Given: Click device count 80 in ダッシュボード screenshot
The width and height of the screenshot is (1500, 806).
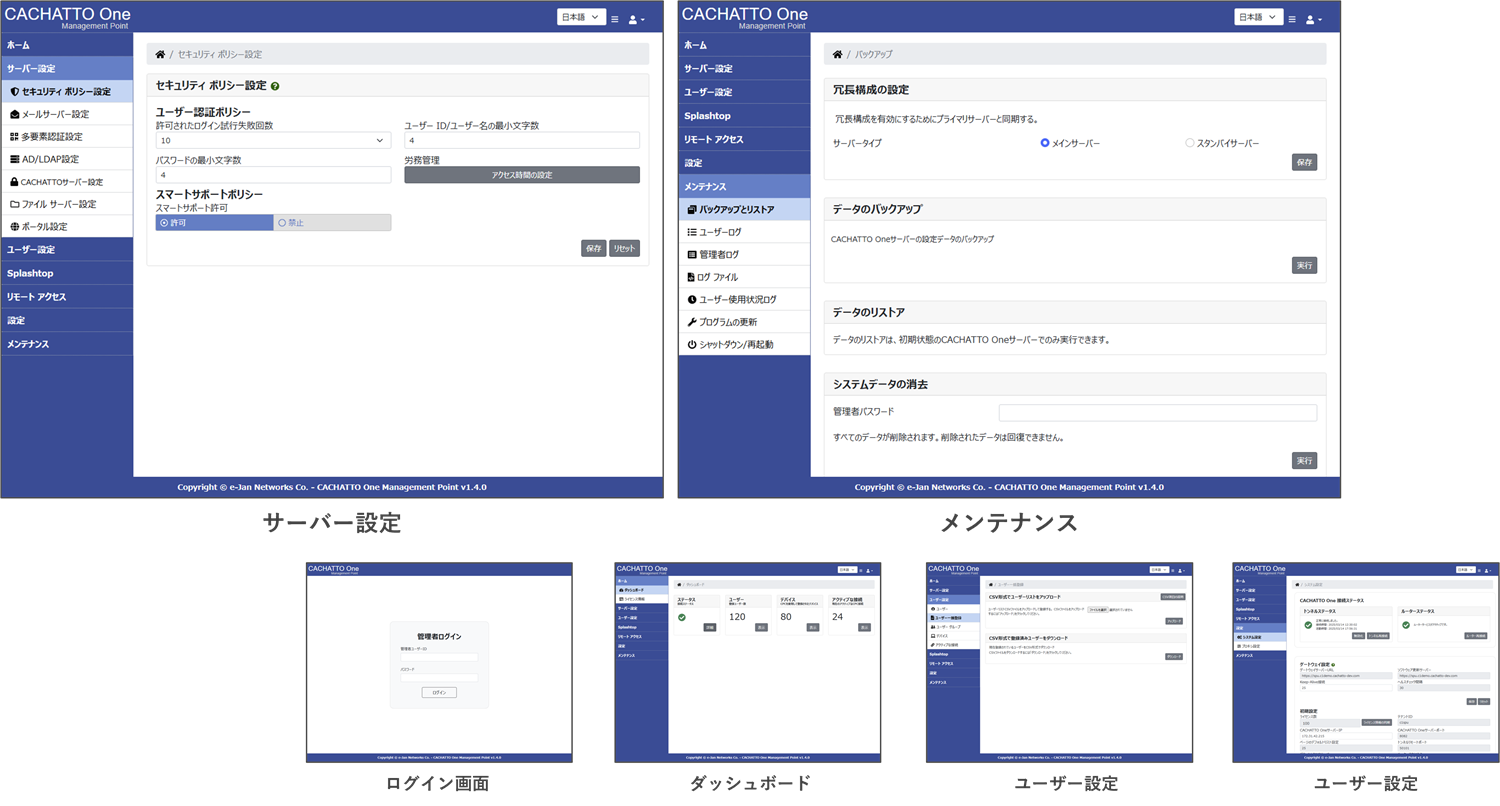Looking at the screenshot, I should 786,617.
